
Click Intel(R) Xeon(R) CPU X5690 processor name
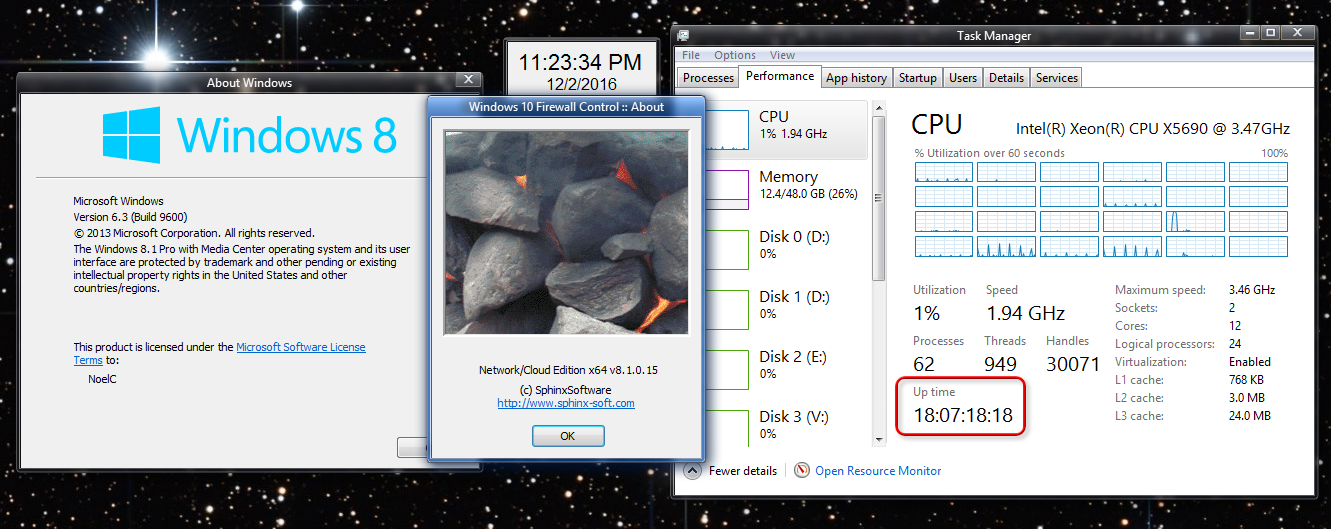coord(1153,129)
